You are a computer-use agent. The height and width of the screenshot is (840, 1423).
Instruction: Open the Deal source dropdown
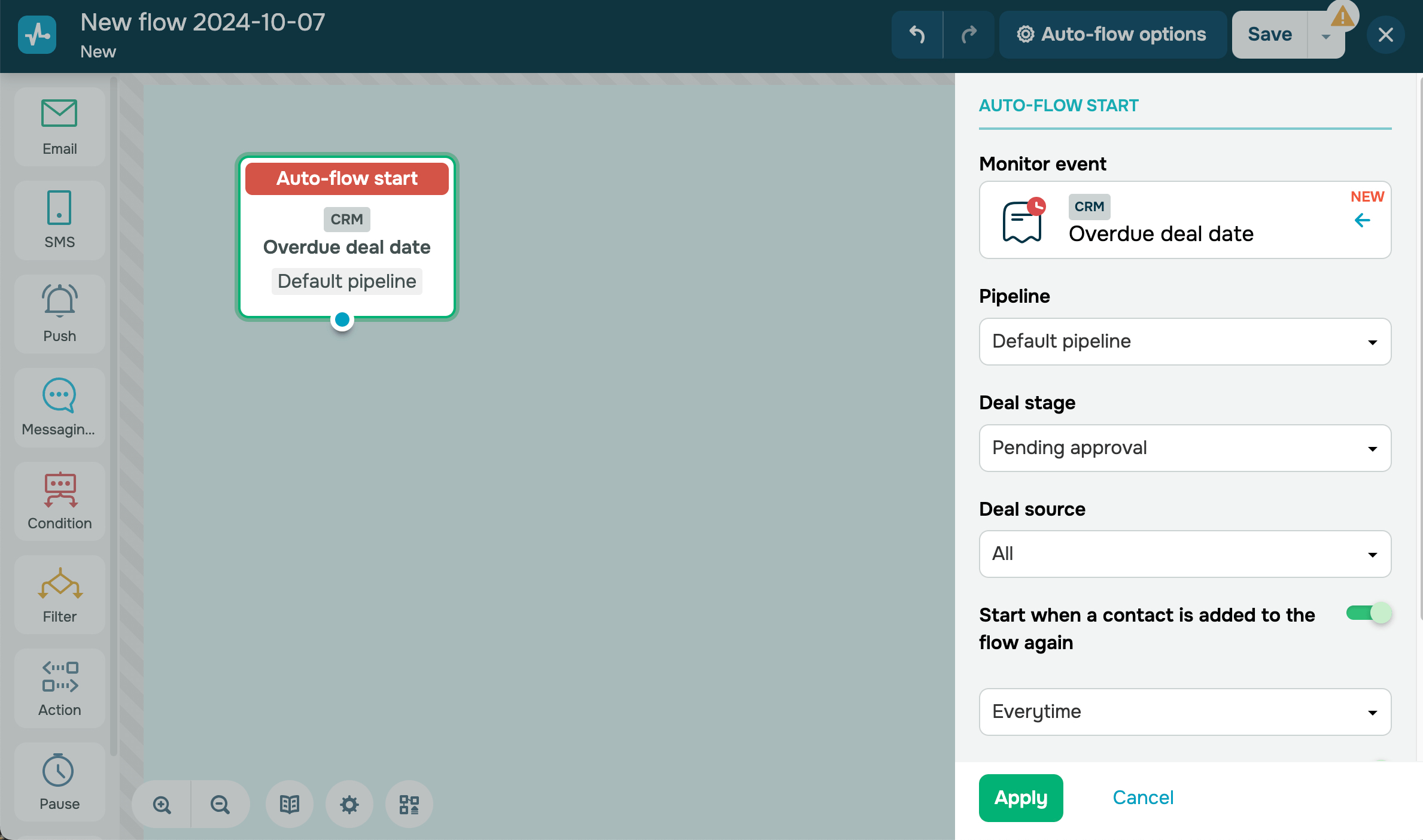pyautogui.click(x=1185, y=554)
